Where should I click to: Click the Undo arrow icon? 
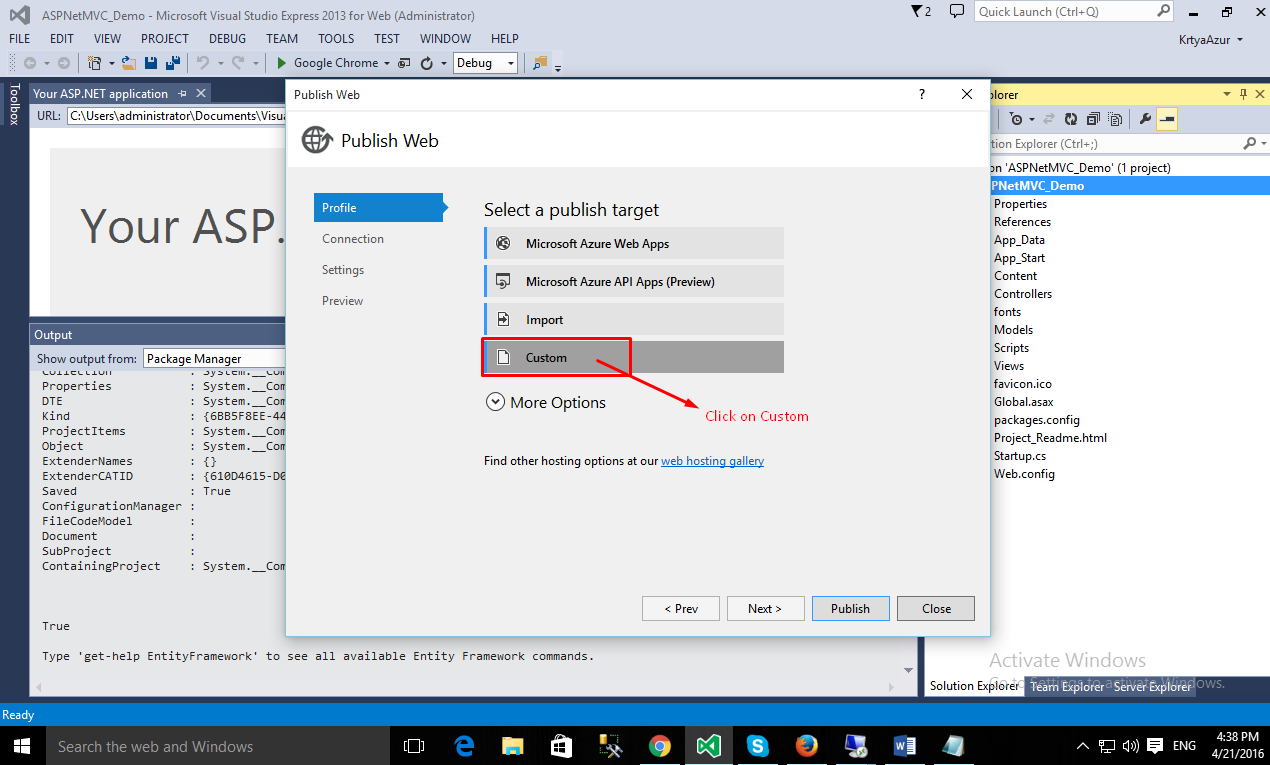pyautogui.click(x=202, y=63)
